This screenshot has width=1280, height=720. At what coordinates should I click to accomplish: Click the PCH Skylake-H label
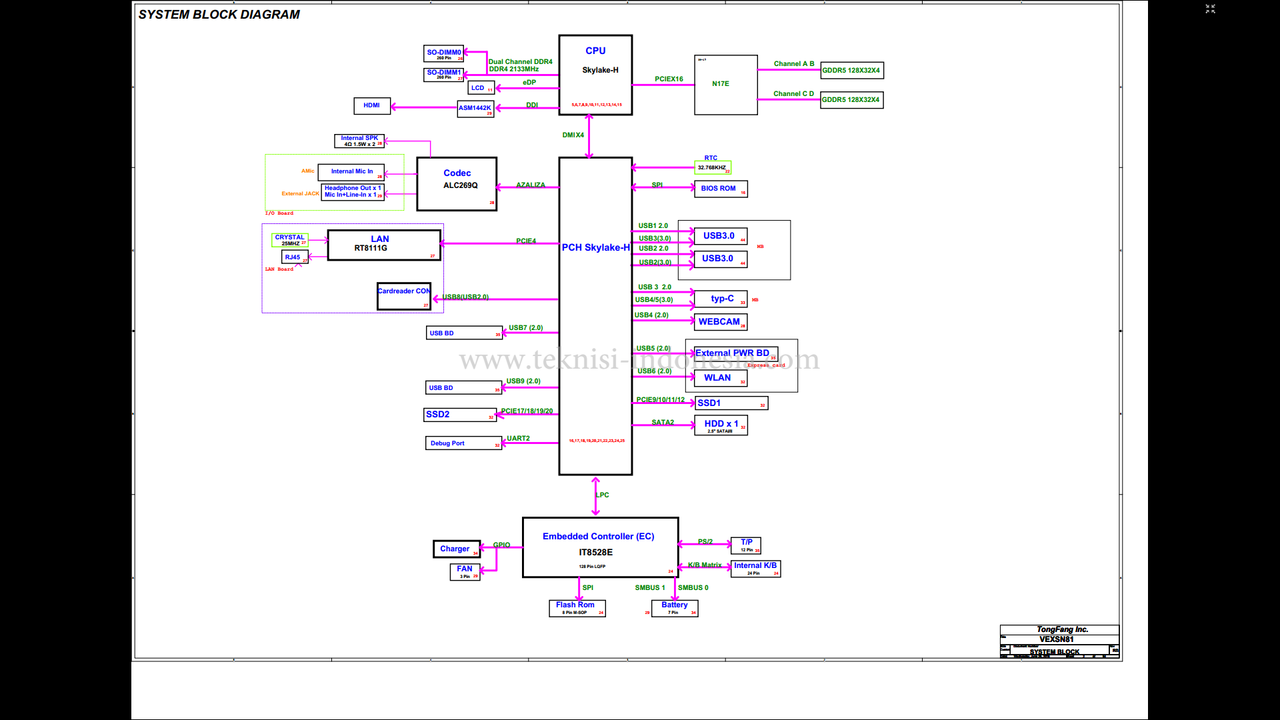pyautogui.click(x=597, y=248)
